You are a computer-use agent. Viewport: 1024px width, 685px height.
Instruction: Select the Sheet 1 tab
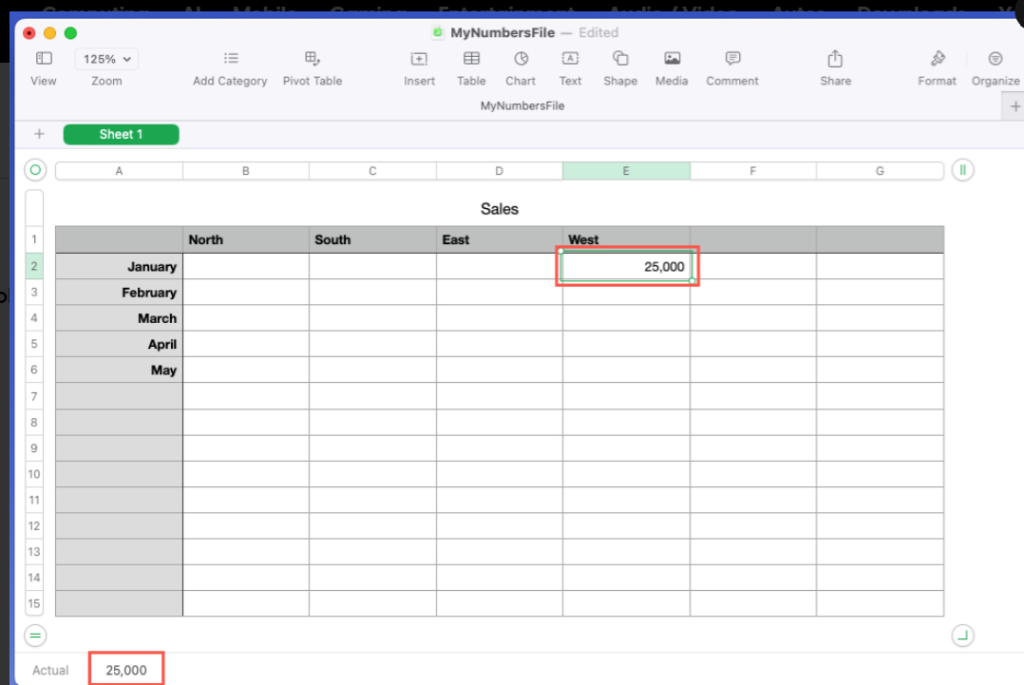coord(120,134)
